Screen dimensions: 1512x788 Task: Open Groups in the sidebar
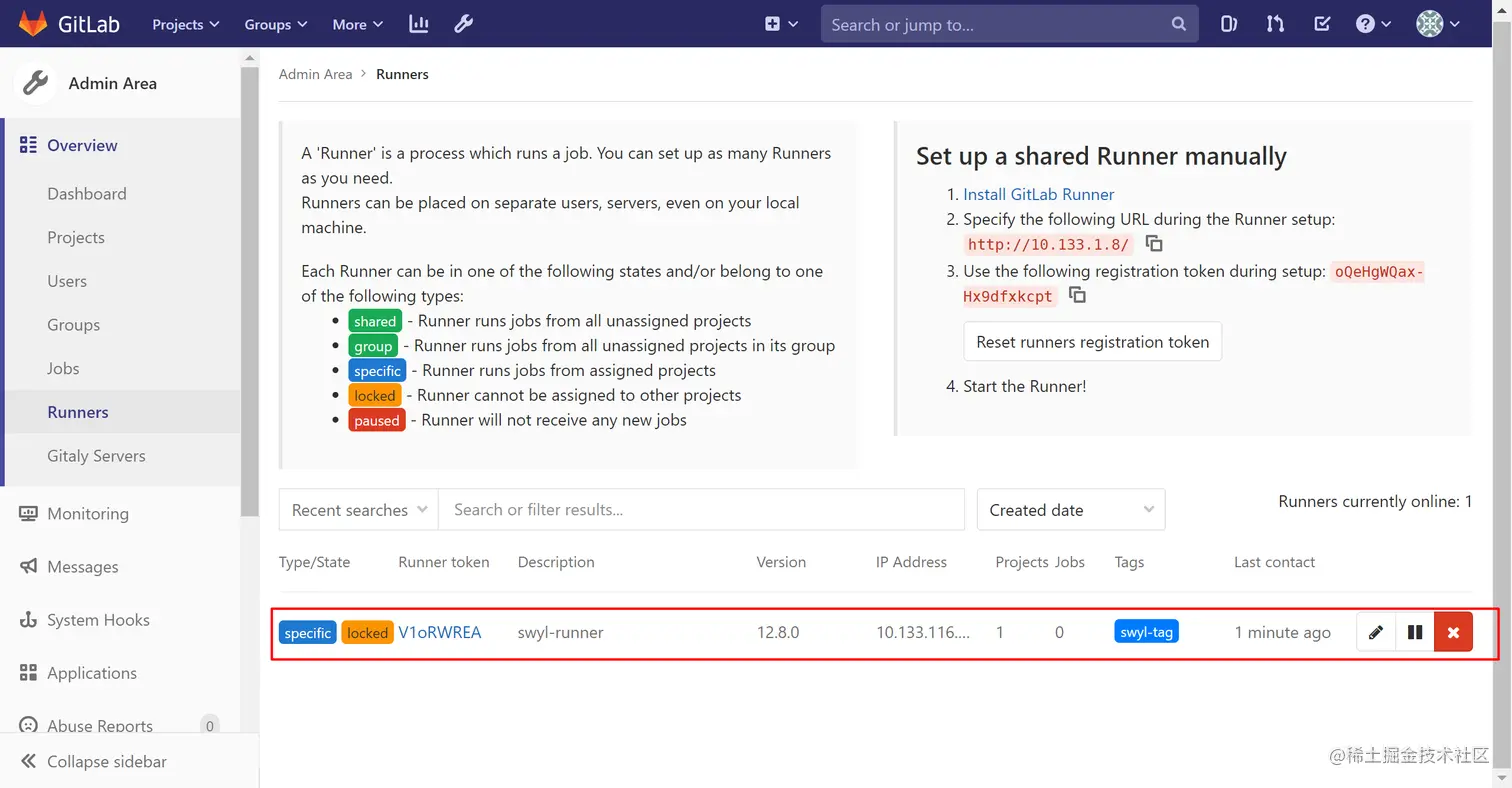[73, 325]
